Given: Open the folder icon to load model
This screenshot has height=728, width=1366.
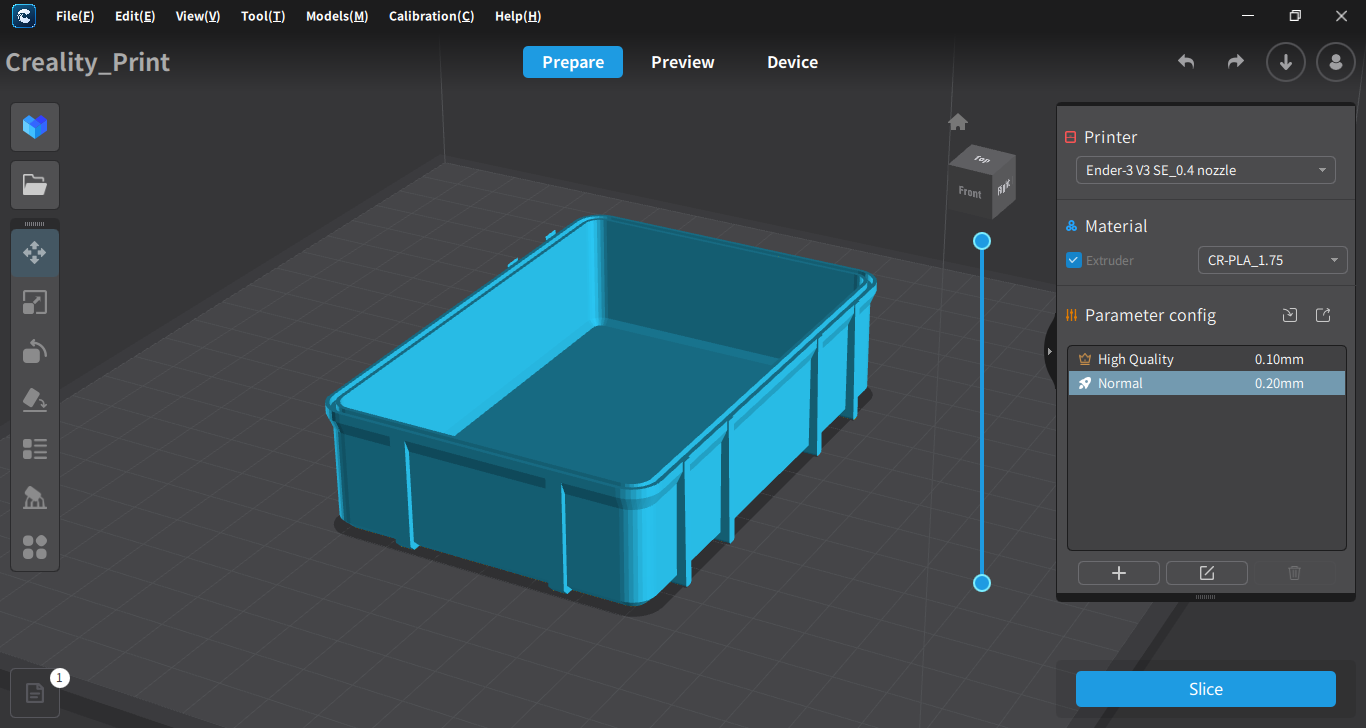Looking at the screenshot, I should [x=35, y=185].
